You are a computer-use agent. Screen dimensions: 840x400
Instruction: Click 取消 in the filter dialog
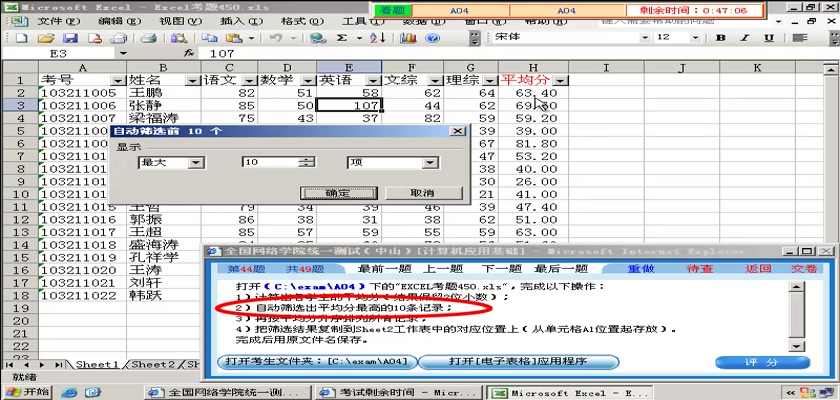[422, 193]
